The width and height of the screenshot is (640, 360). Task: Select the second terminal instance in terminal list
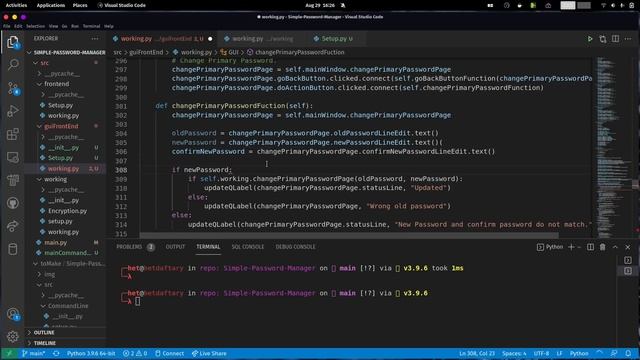pyautogui.click(x=628, y=271)
